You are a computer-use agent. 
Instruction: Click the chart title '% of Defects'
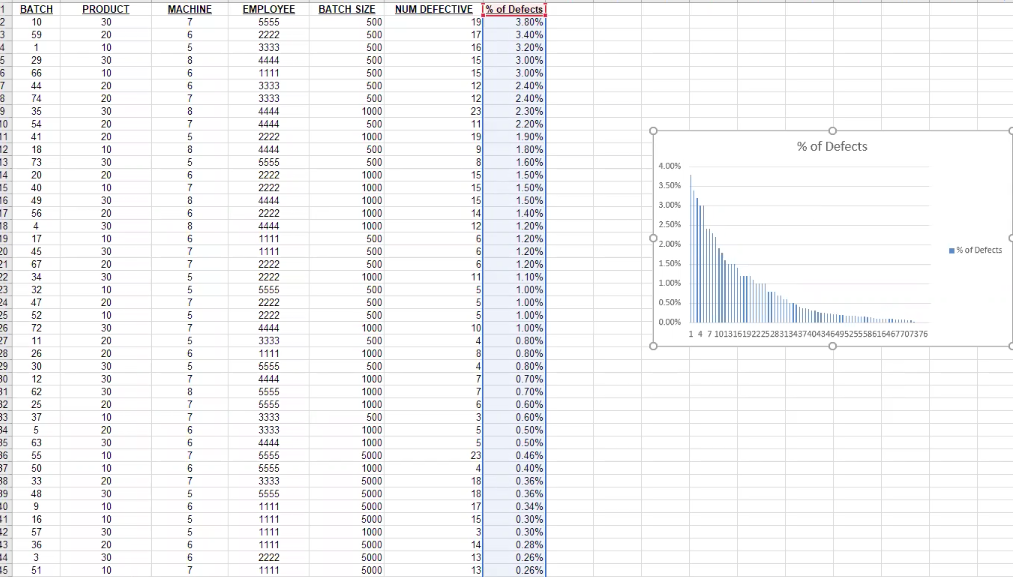pyautogui.click(x=831, y=147)
